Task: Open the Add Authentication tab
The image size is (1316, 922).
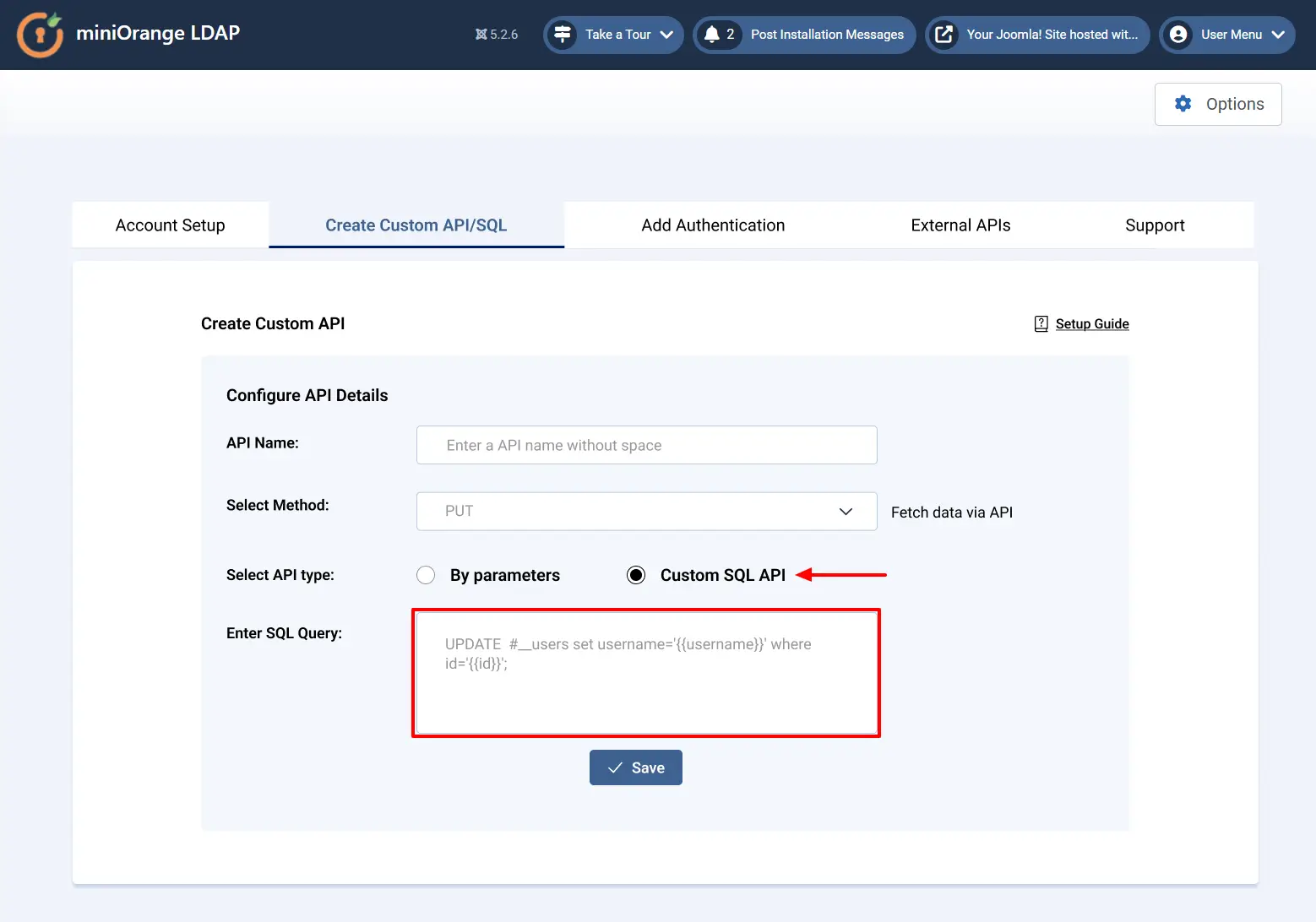Action: coord(713,225)
